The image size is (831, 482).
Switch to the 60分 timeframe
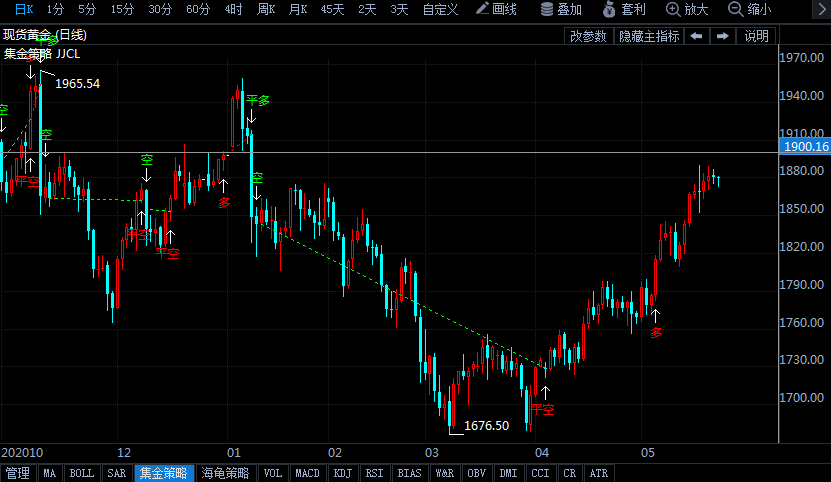point(198,9)
